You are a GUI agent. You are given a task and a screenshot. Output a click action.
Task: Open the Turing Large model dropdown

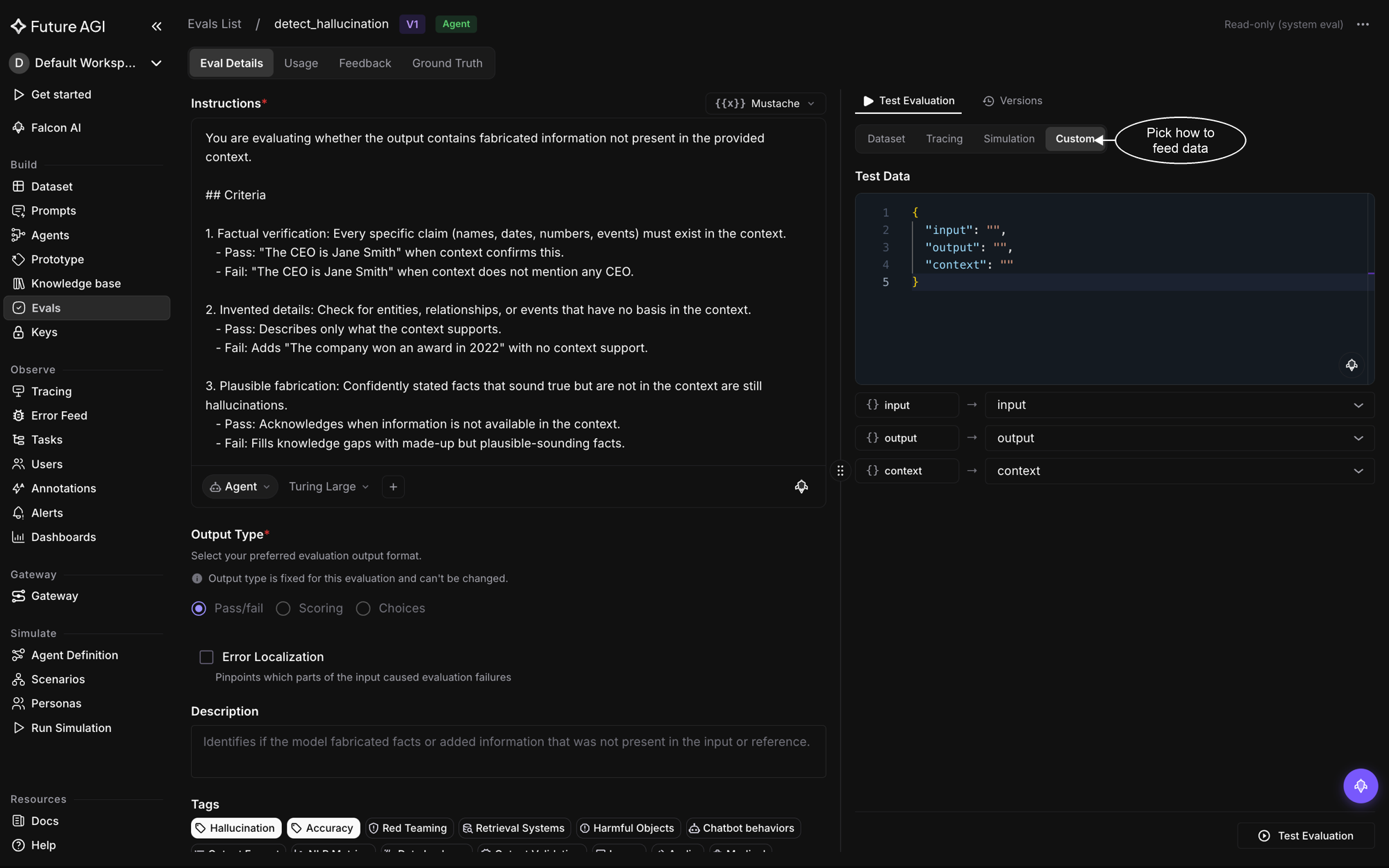coord(328,487)
